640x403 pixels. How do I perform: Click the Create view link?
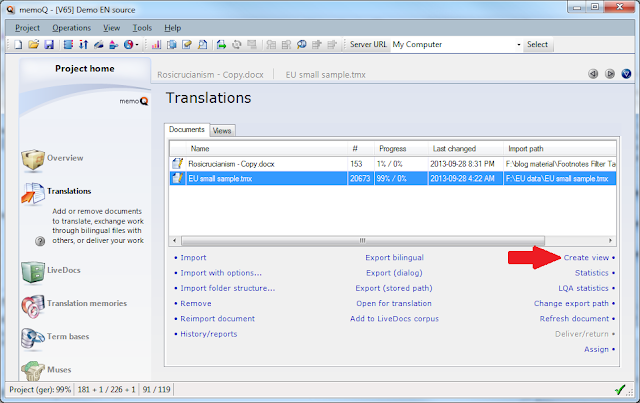pos(586,258)
